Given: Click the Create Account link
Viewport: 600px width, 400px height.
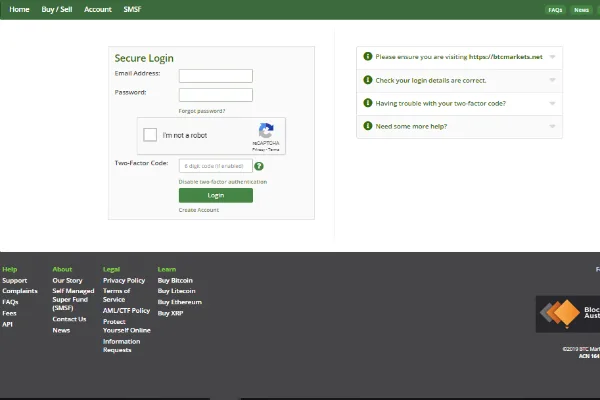Looking at the screenshot, I should point(198,210).
